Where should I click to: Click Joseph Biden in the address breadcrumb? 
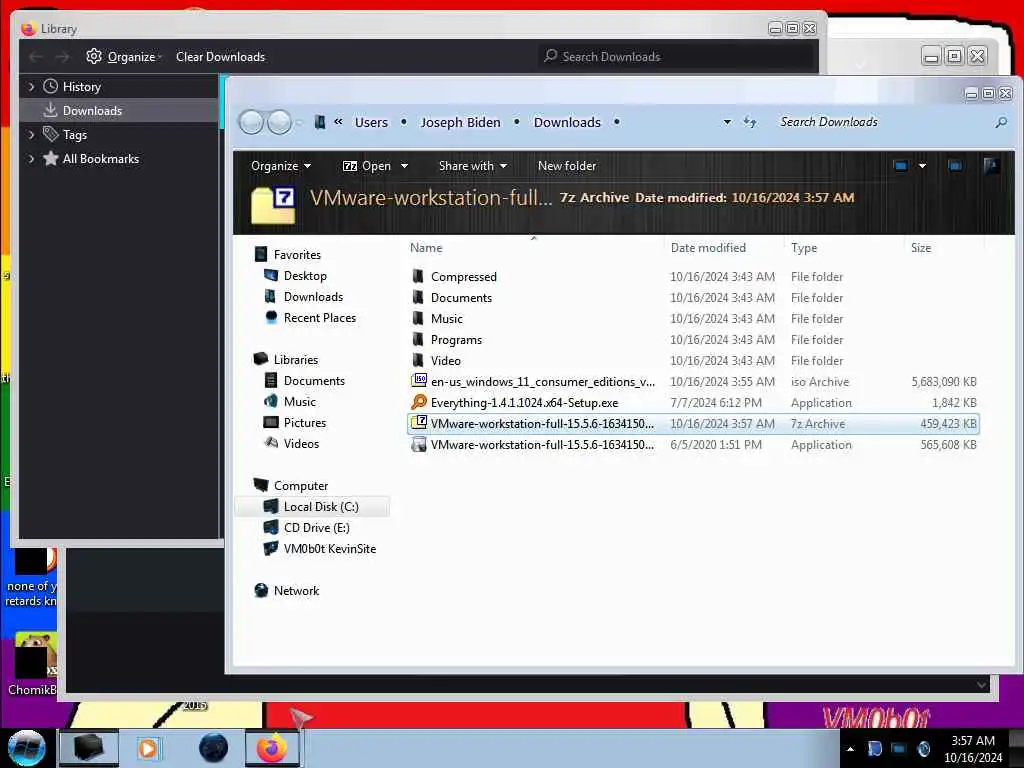[460, 122]
